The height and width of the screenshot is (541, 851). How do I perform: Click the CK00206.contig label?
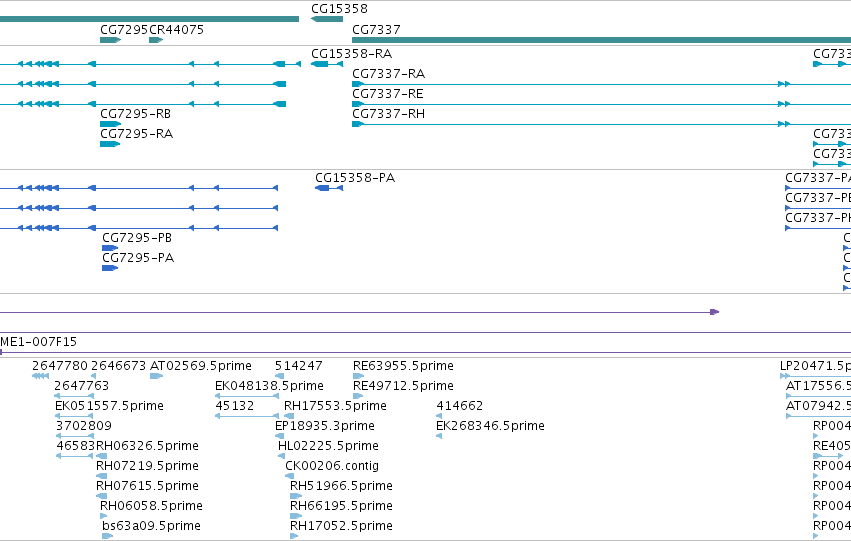point(332,466)
